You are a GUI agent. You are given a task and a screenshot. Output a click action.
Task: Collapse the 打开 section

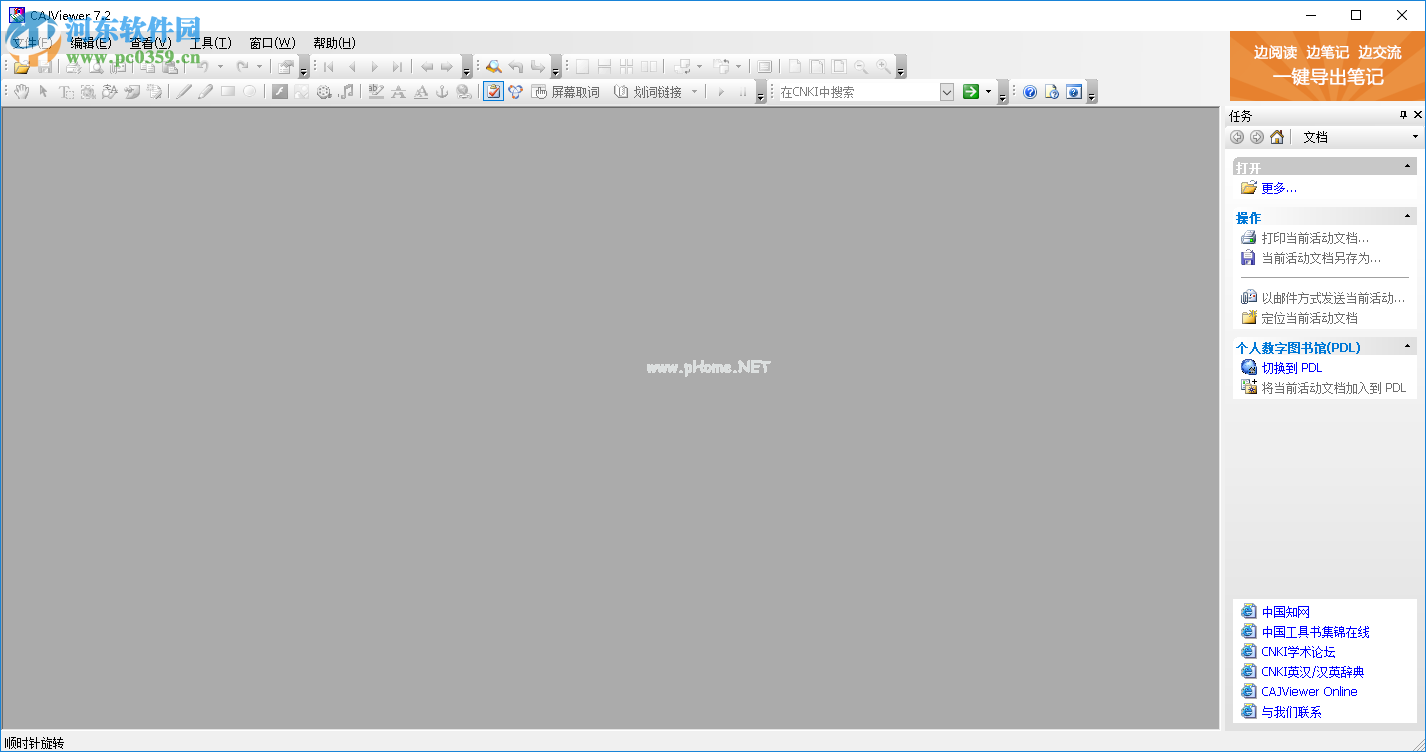point(1409,167)
